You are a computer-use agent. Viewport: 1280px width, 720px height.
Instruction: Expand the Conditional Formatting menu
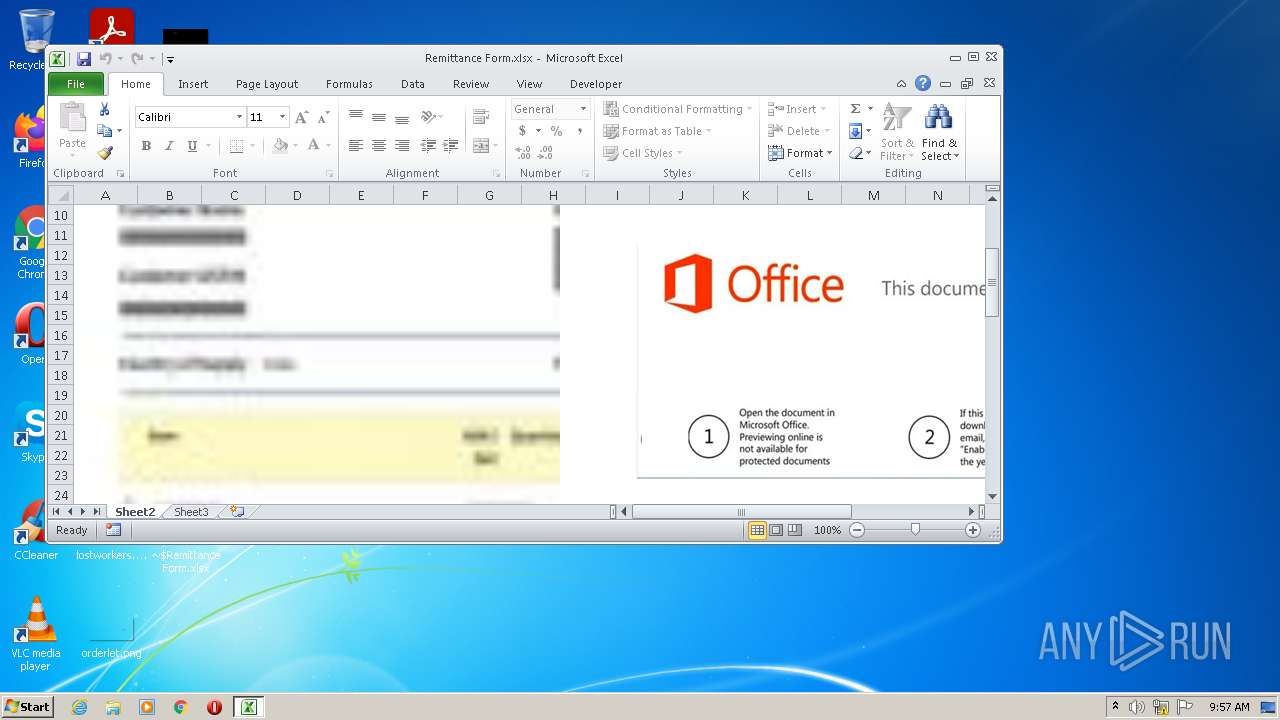[x=677, y=109]
